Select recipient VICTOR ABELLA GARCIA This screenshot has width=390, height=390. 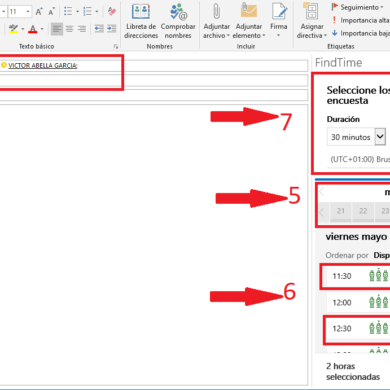pos(43,66)
